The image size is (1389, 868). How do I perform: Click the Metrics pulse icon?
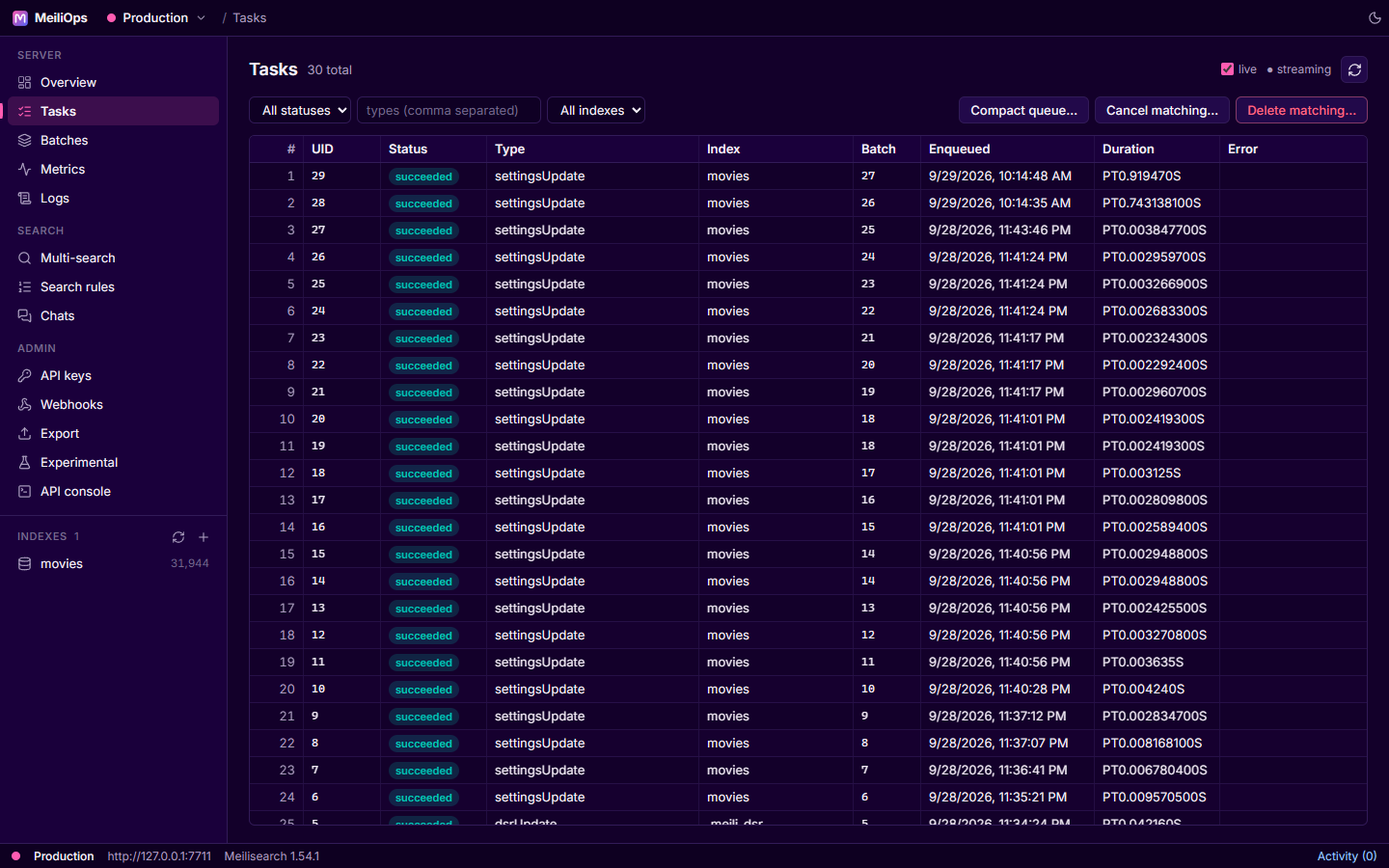25,170
